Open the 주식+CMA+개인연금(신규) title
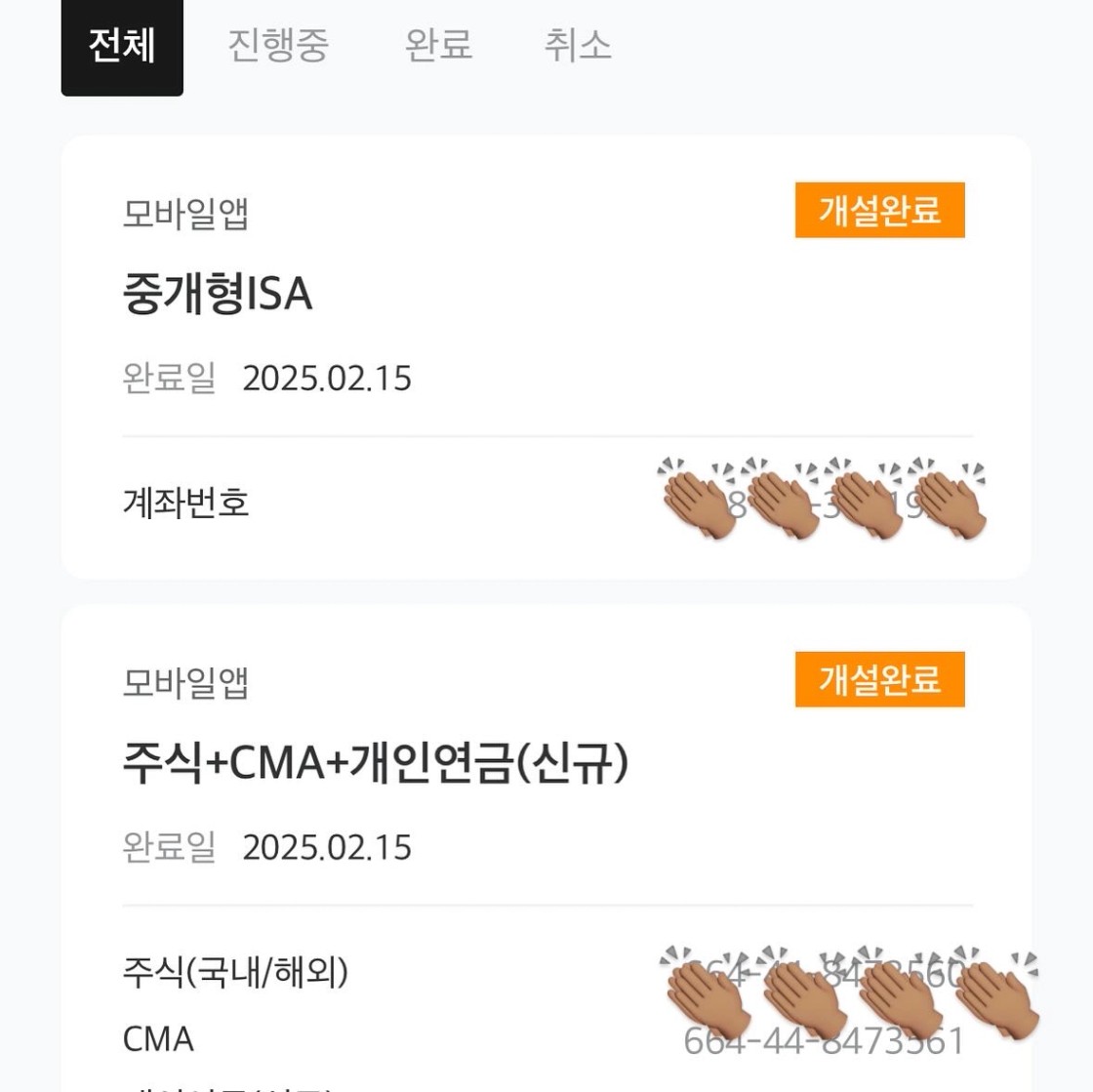The height and width of the screenshot is (1092, 1093). click(376, 762)
